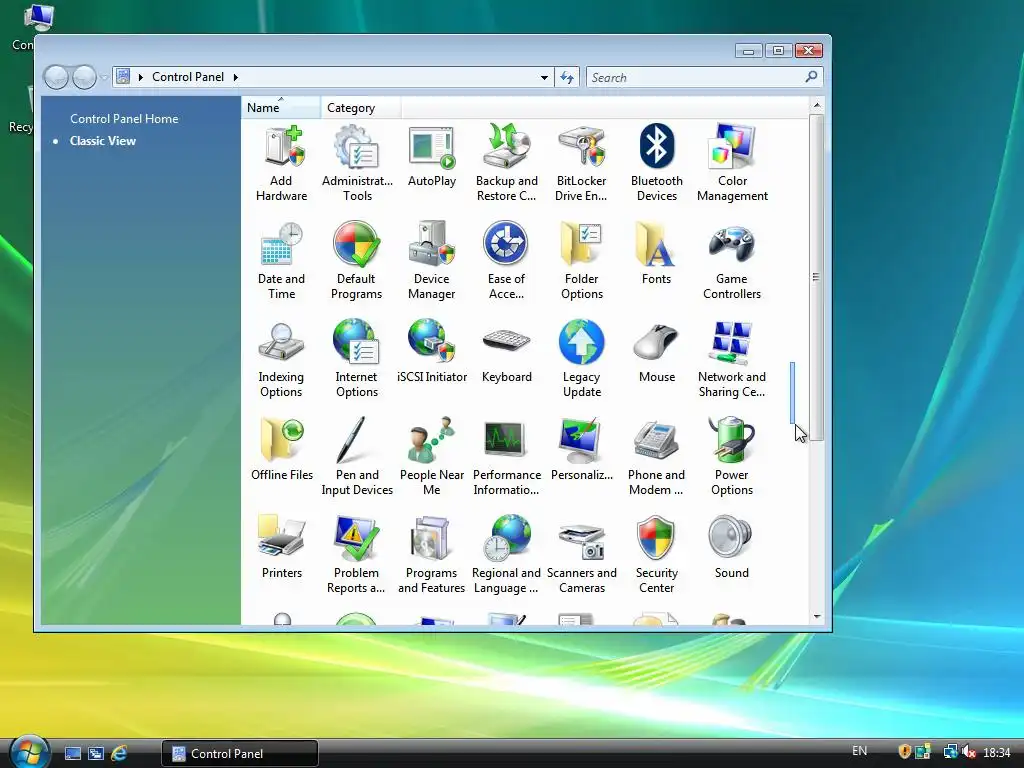Open Phone and Modem Options

(656, 457)
